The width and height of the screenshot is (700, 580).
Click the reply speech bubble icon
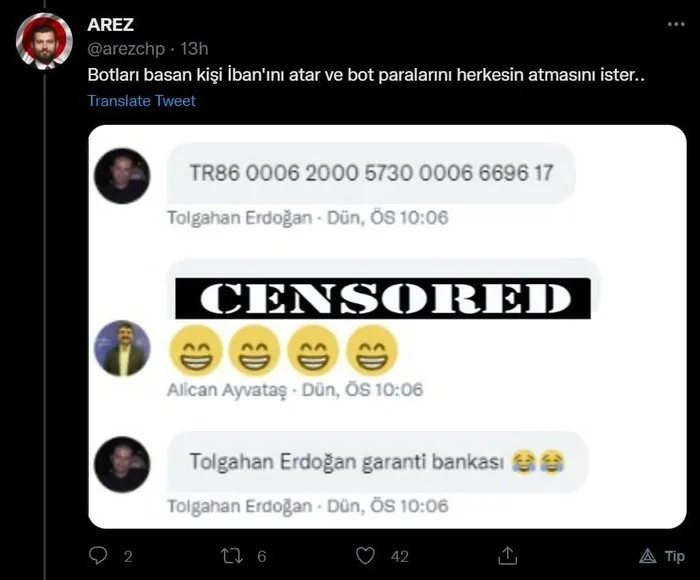(98, 555)
